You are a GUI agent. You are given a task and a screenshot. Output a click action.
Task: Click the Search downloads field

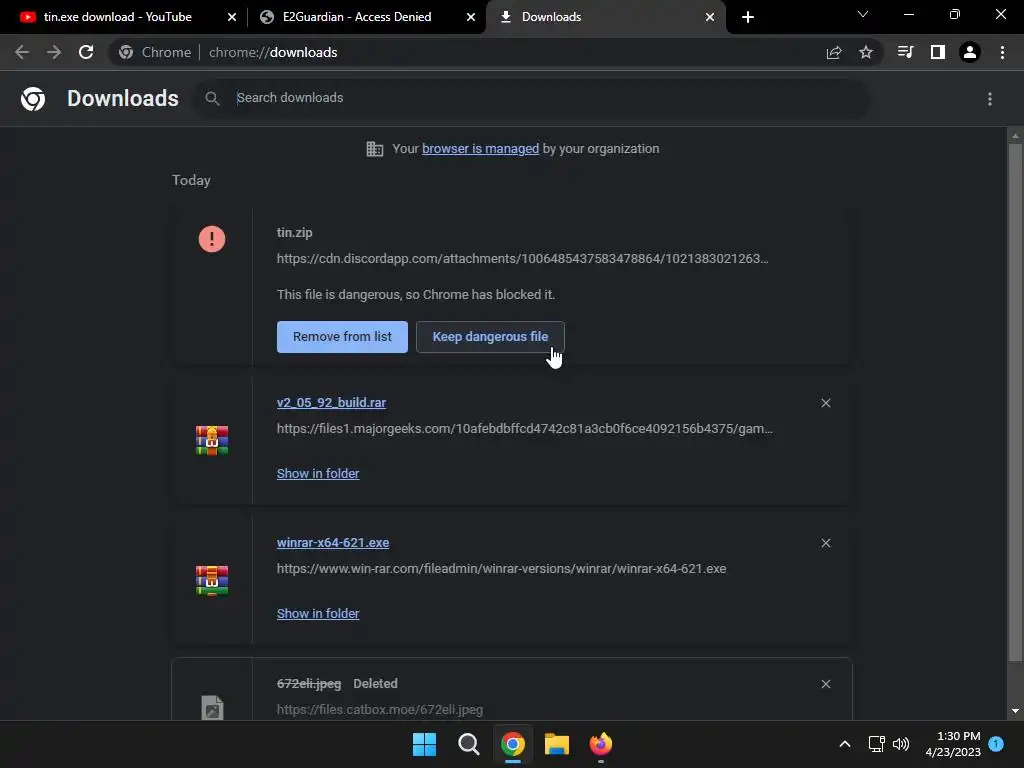530,98
